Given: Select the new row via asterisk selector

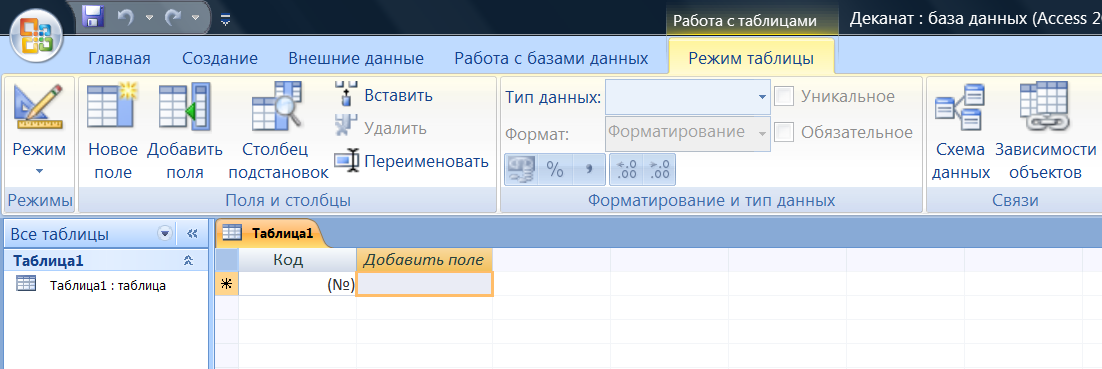Looking at the screenshot, I should (226, 284).
